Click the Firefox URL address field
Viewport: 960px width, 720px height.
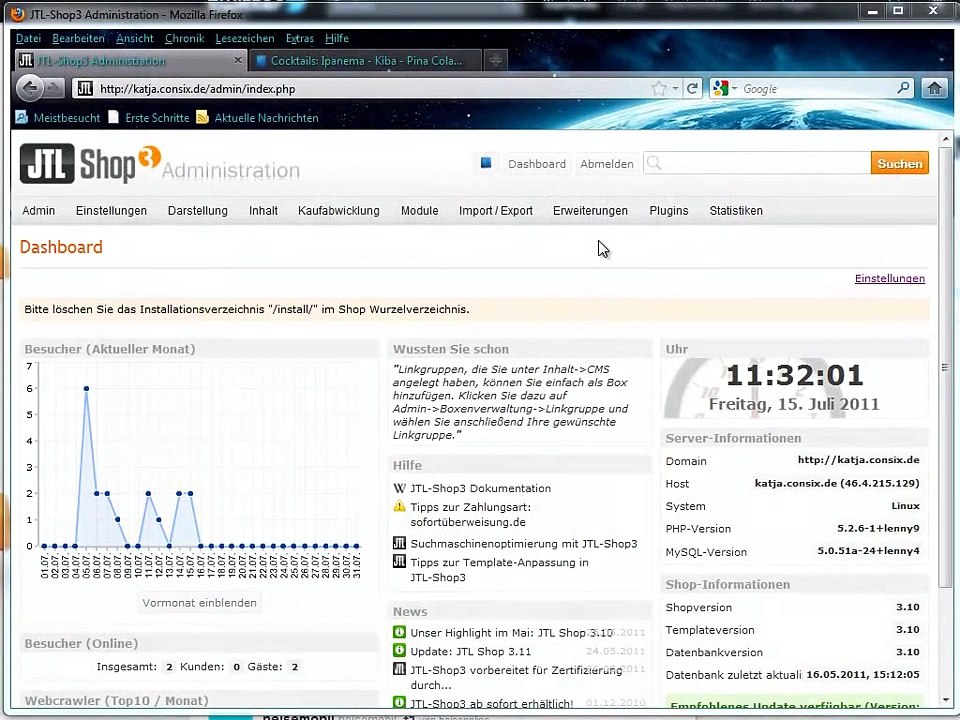371,89
